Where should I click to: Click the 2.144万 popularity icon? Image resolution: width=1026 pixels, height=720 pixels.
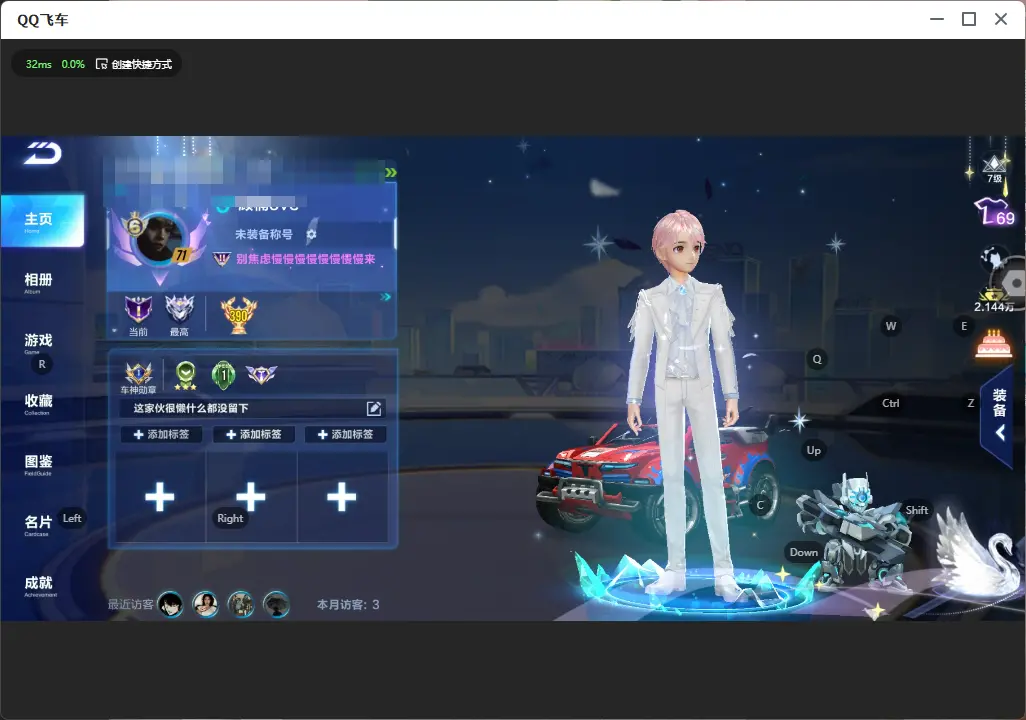coord(993,300)
